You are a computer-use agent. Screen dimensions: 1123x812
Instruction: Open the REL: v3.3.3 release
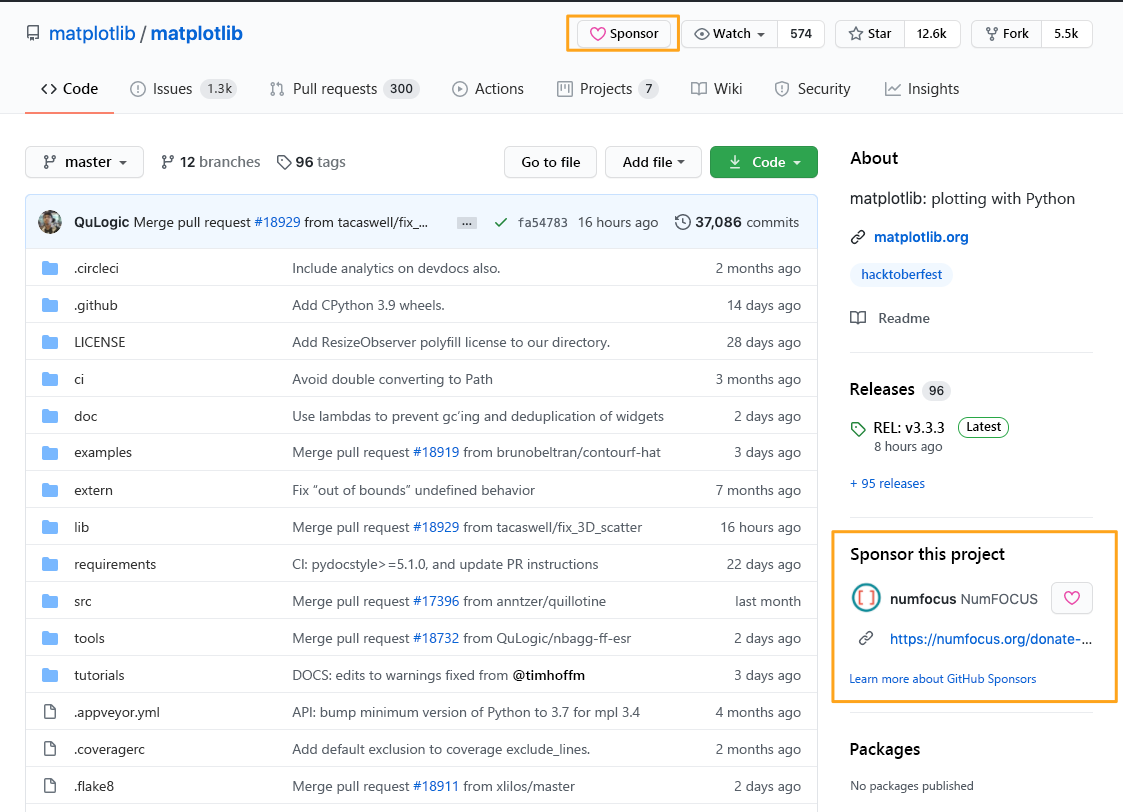[909, 427]
